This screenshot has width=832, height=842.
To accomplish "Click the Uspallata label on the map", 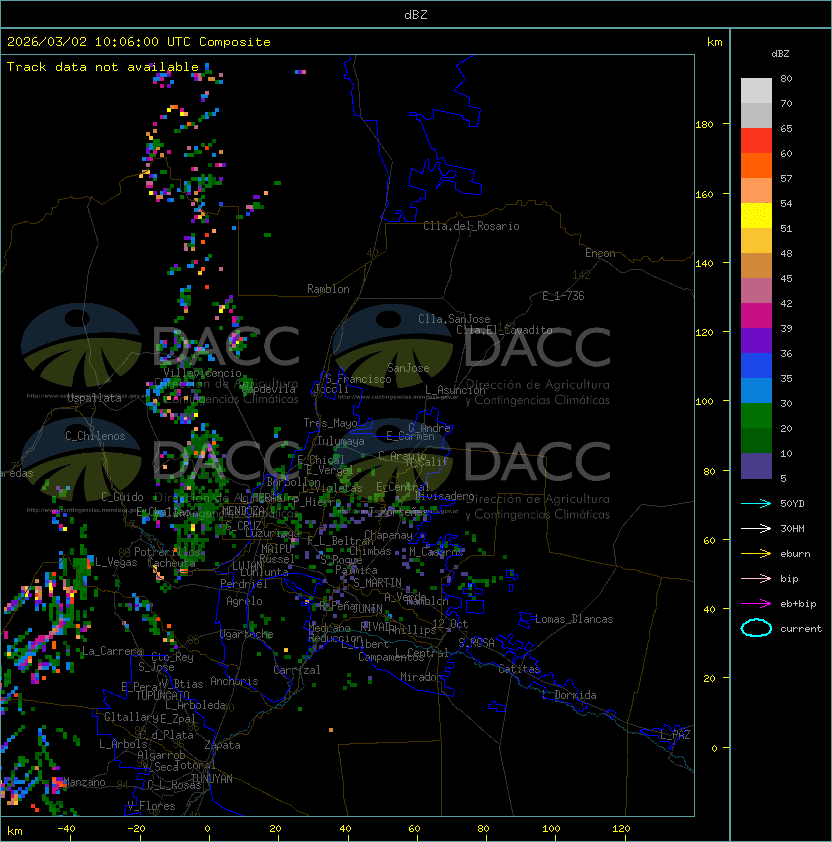I will [94, 398].
